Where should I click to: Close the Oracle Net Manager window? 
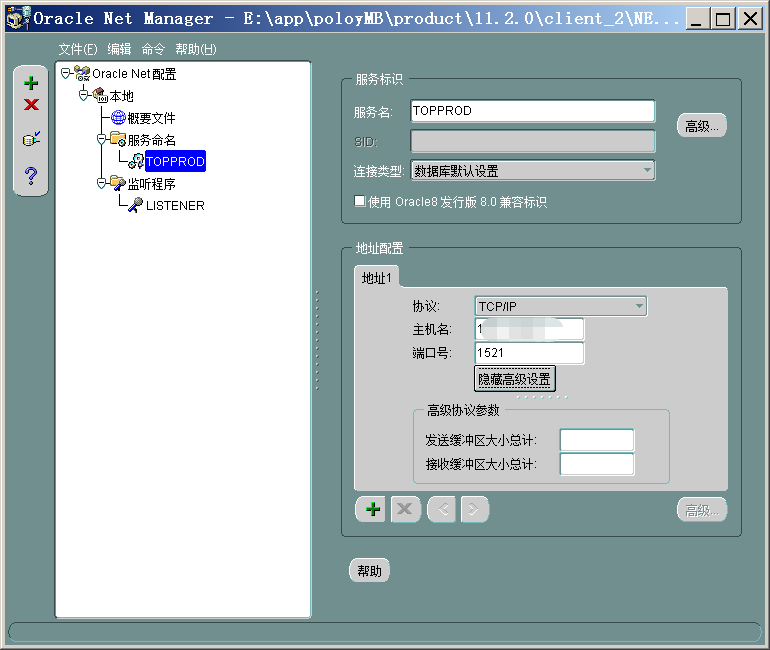click(750, 19)
